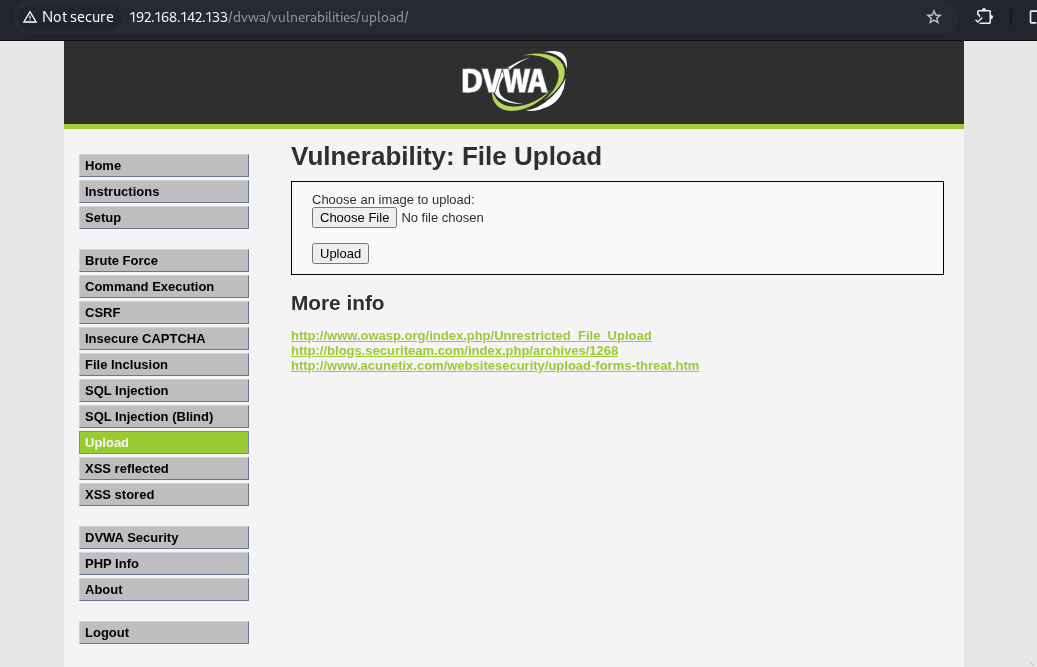The height and width of the screenshot is (667, 1037).
Task: Open the securiteam blogs archive link
Action: (x=454, y=350)
